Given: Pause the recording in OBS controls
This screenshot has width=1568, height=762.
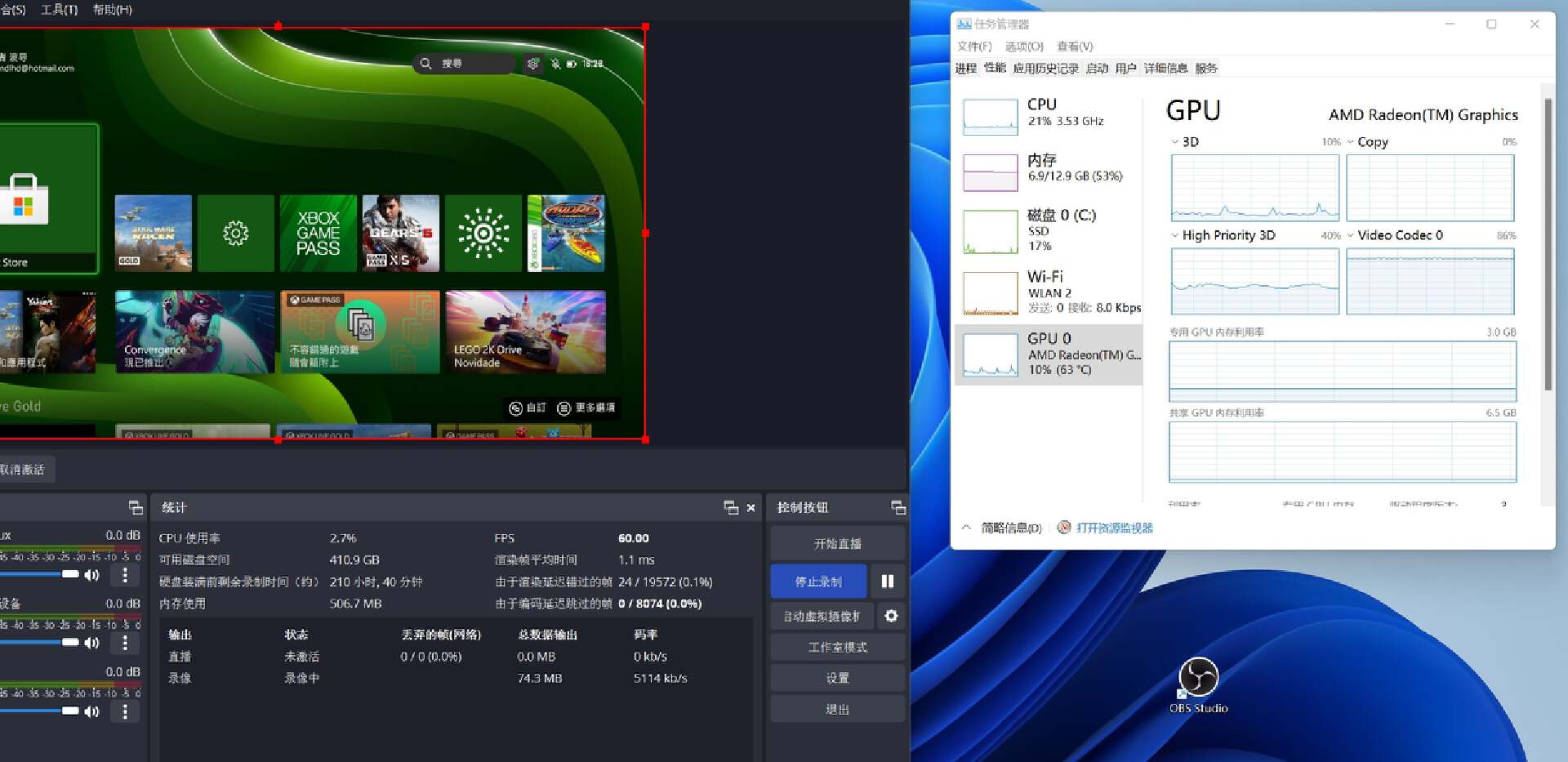Looking at the screenshot, I should (887, 582).
